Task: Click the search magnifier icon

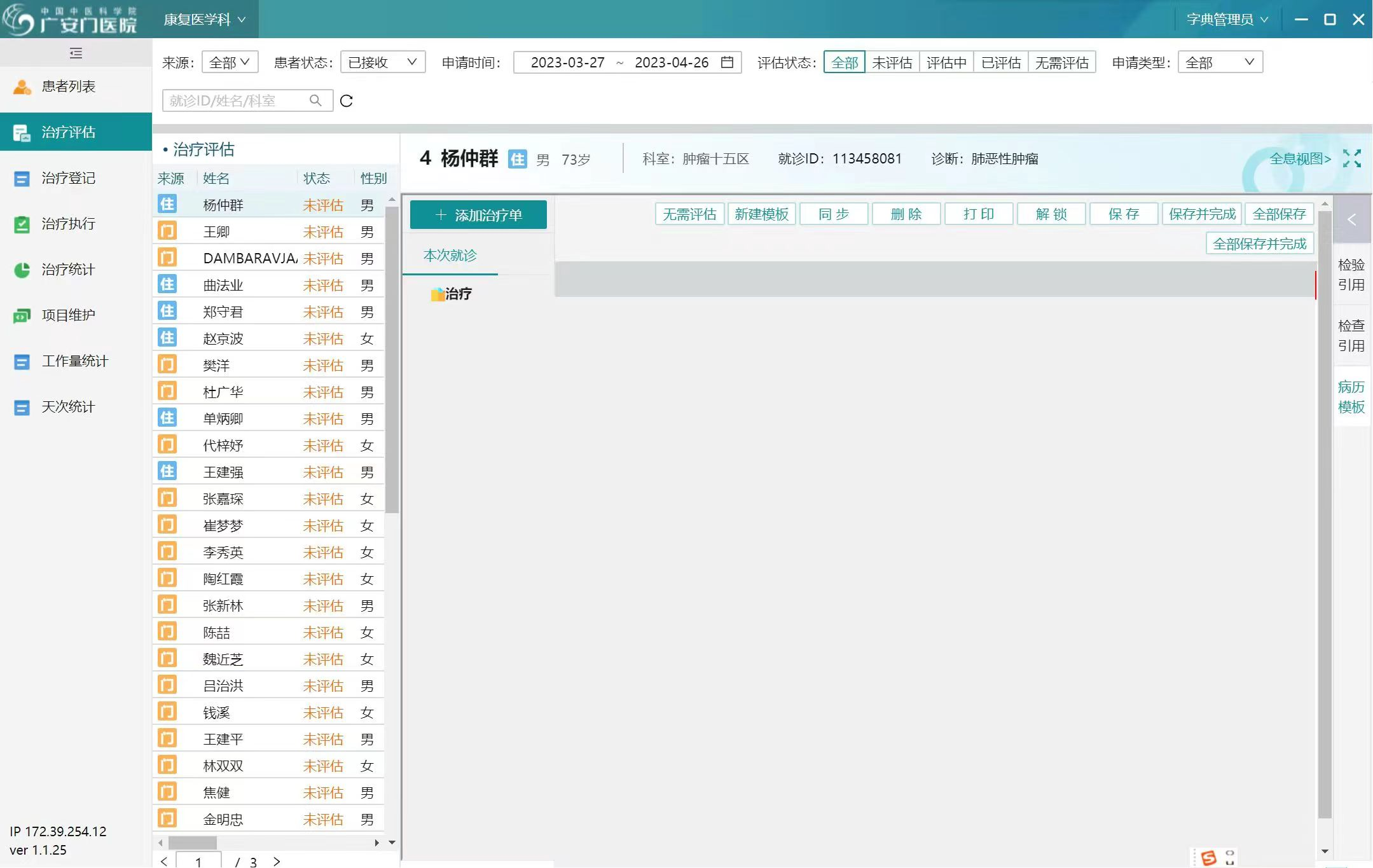Action: [x=315, y=100]
